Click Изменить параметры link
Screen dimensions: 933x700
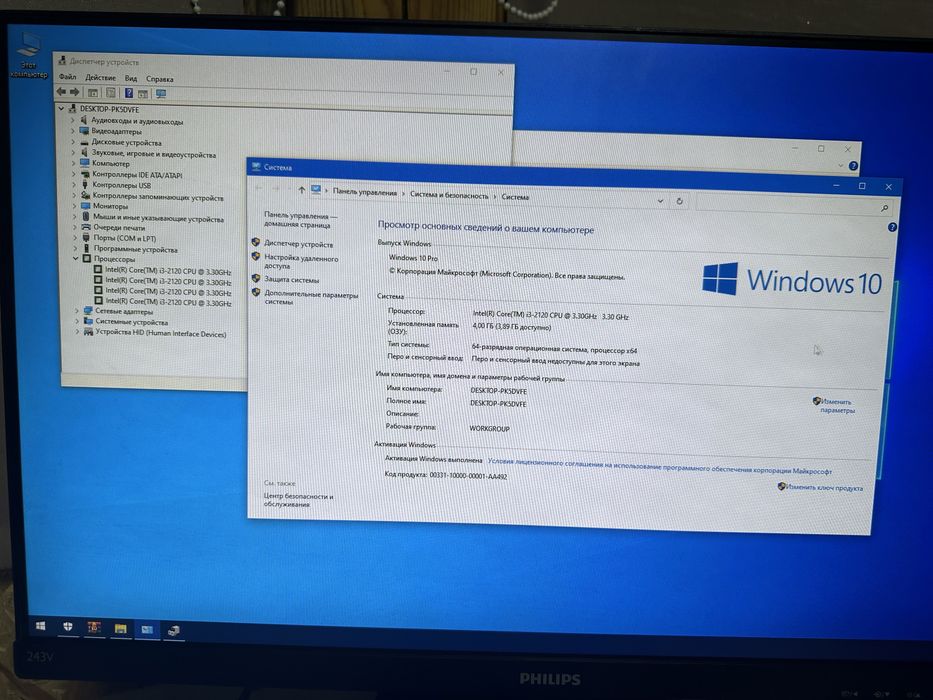836,406
